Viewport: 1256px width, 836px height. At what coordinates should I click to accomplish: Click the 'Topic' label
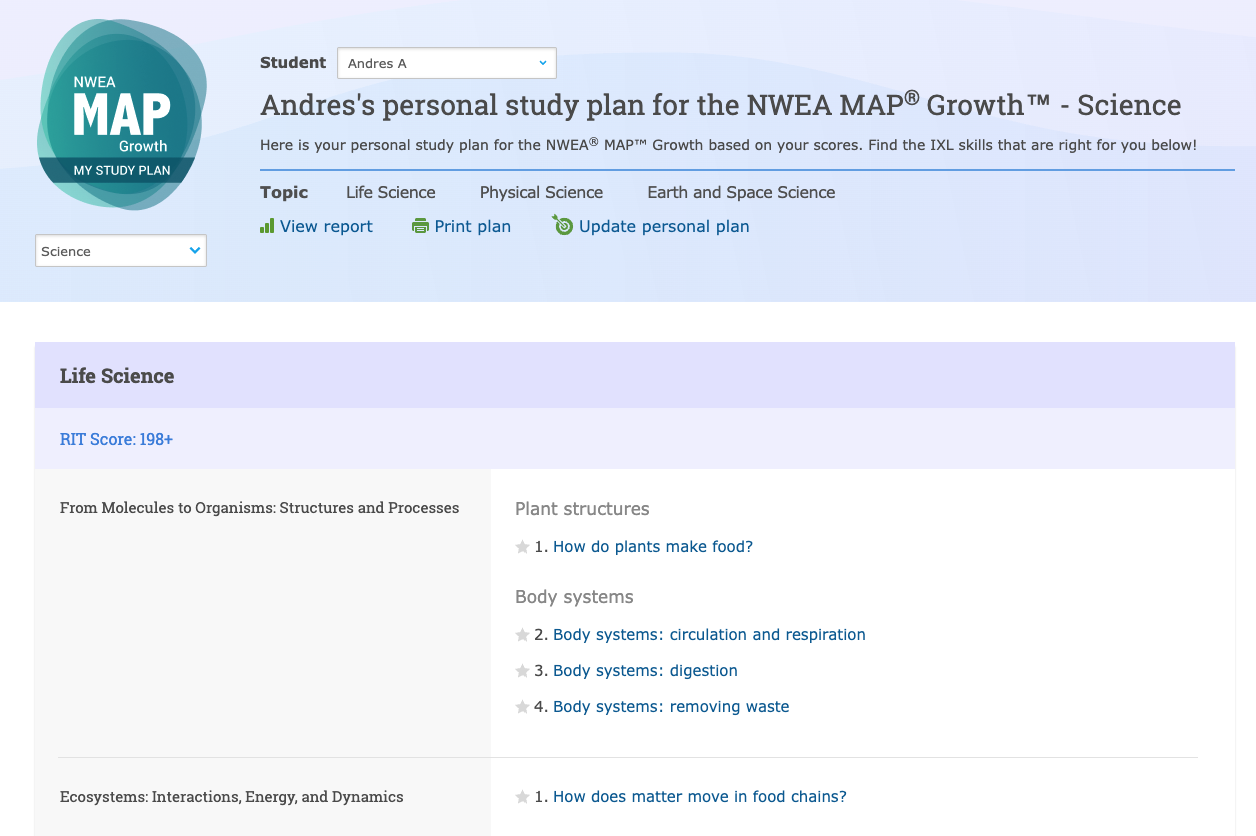point(284,192)
